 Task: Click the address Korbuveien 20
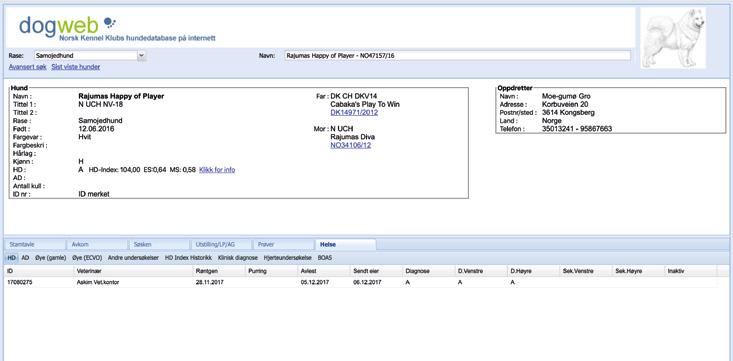tap(565, 104)
